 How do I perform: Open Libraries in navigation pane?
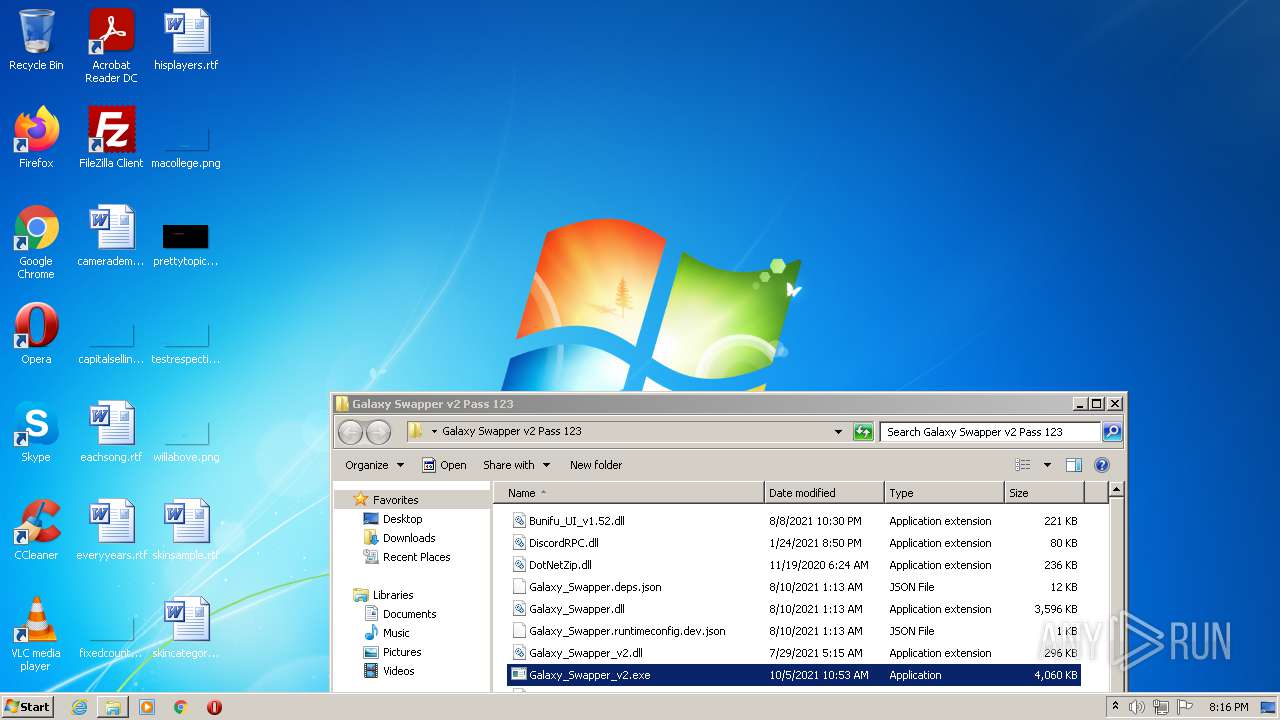[392, 595]
